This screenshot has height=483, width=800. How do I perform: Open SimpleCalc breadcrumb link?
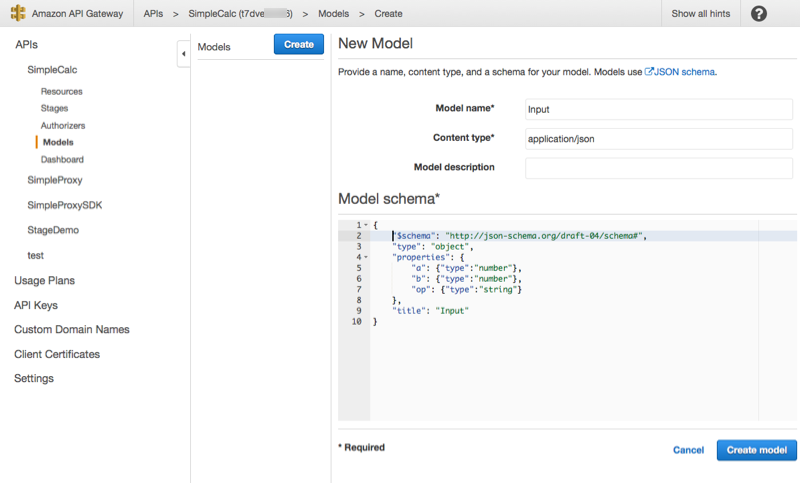point(240,14)
